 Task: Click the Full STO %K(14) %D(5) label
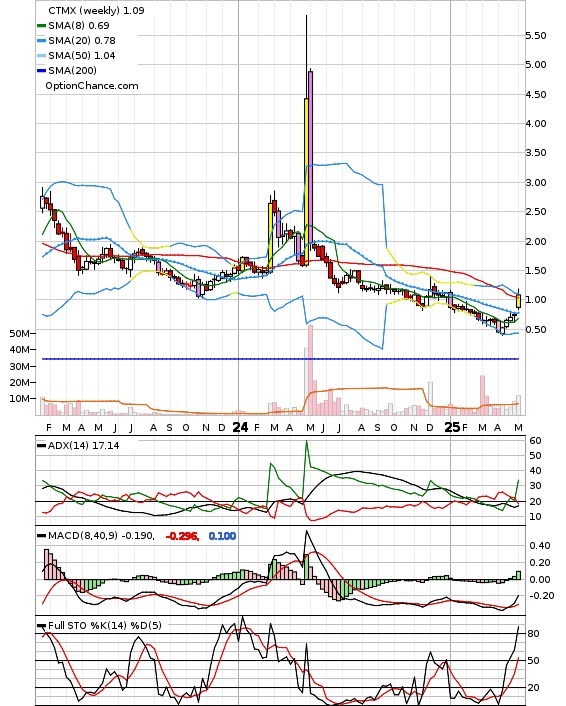(x=104, y=625)
